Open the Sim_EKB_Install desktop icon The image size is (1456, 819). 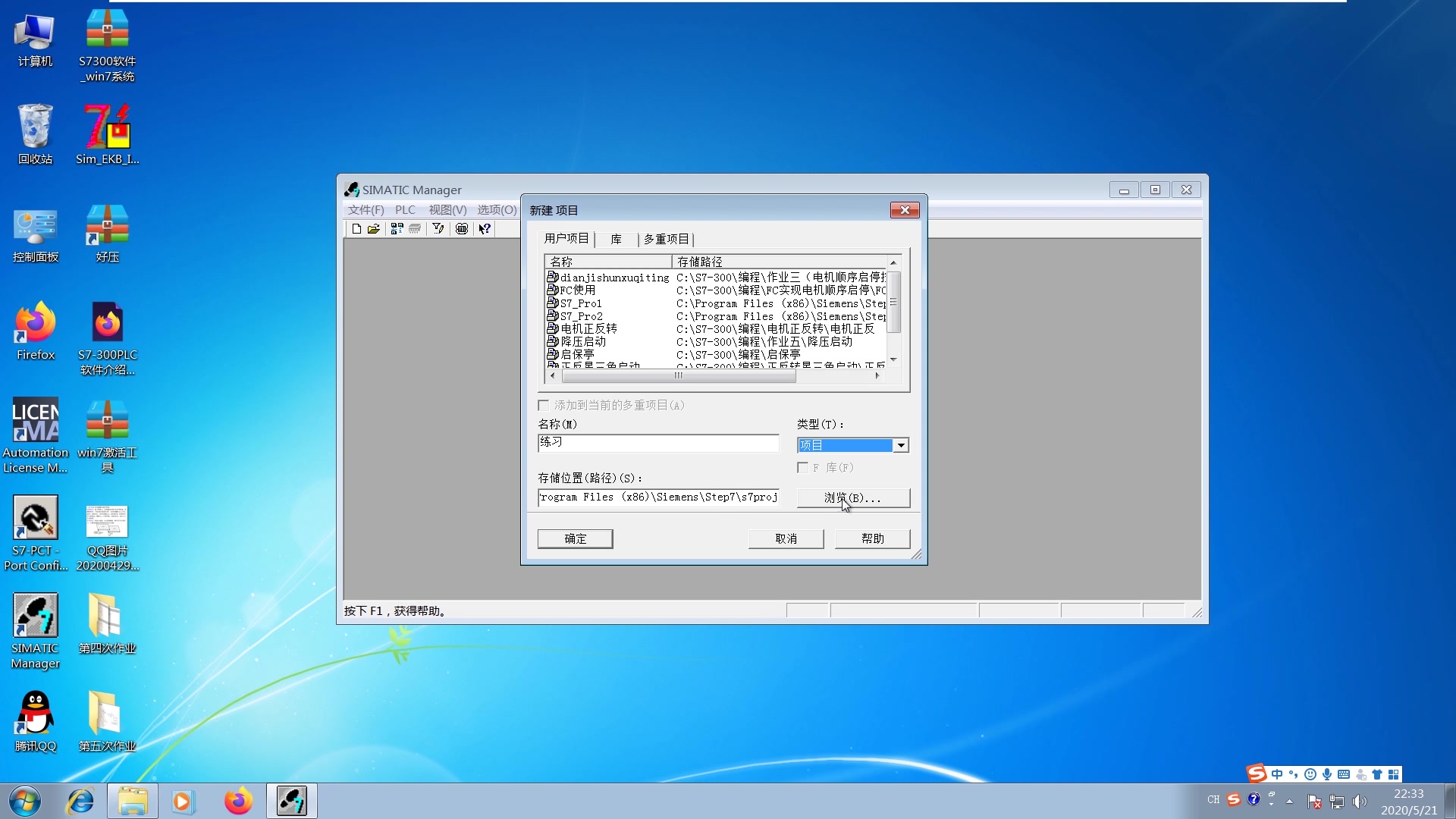coord(108,134)
